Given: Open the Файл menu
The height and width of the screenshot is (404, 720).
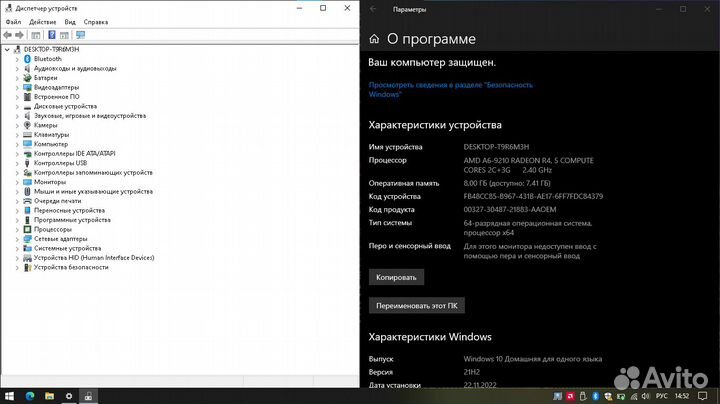Looking at the screenshot, I should 13,22.
